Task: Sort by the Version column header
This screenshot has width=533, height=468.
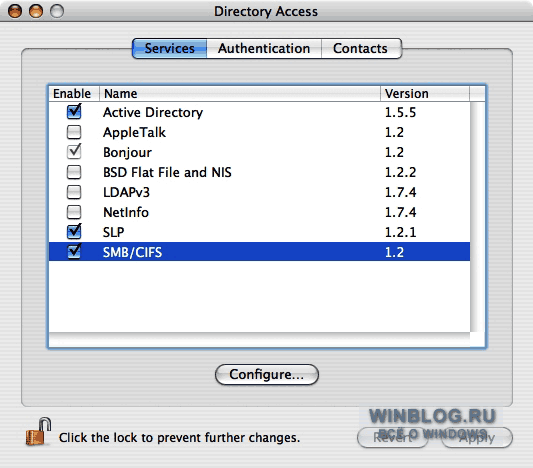Action: pyautogui.click(x=425, y=93)
